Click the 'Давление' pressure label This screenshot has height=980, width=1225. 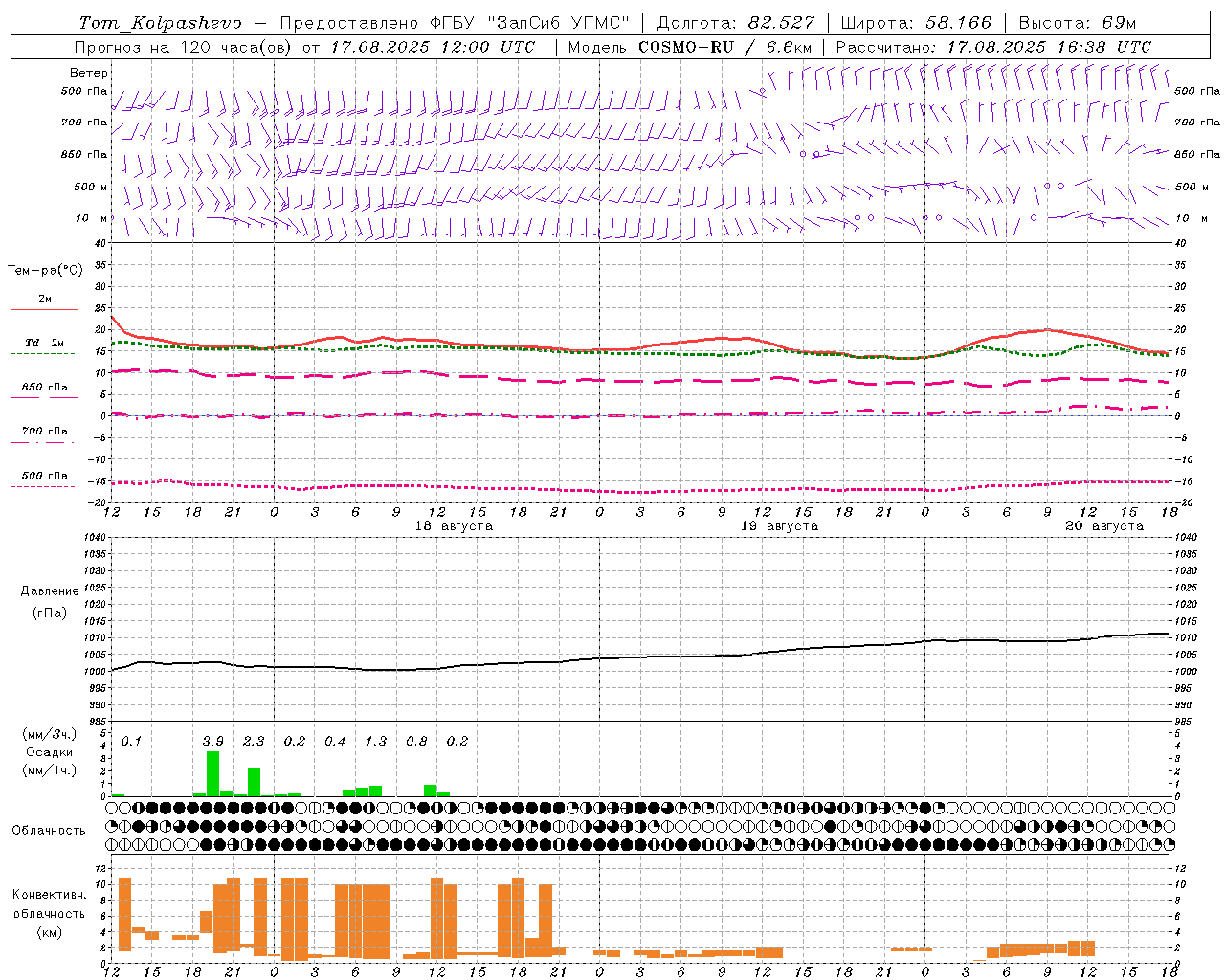[x=49, y=591]
